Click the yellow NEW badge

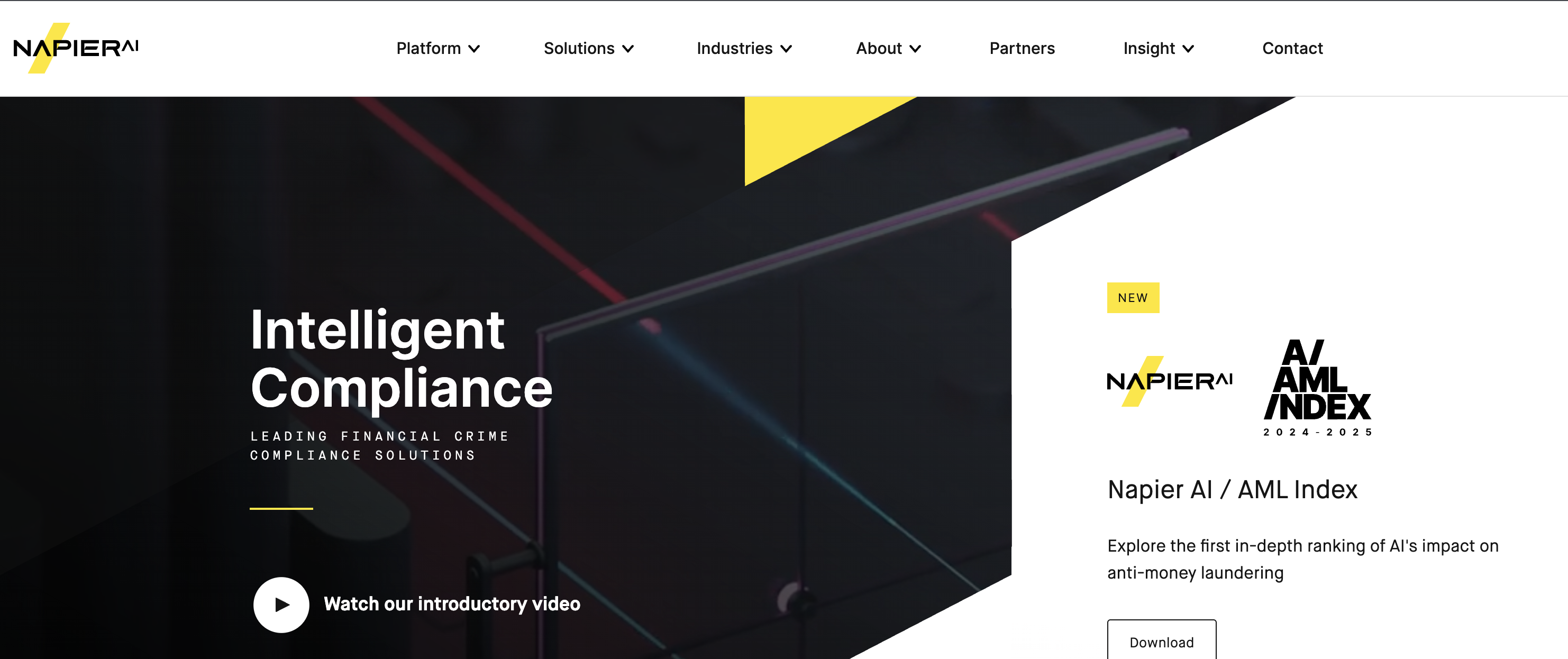pos(1133,298)
